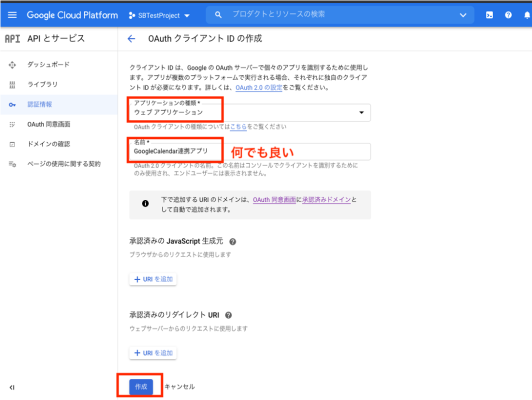Image resolution: width=532 pixels, height=400 pixels.
Task: Click the info icon in the notice box
Action: coord(145,204)
